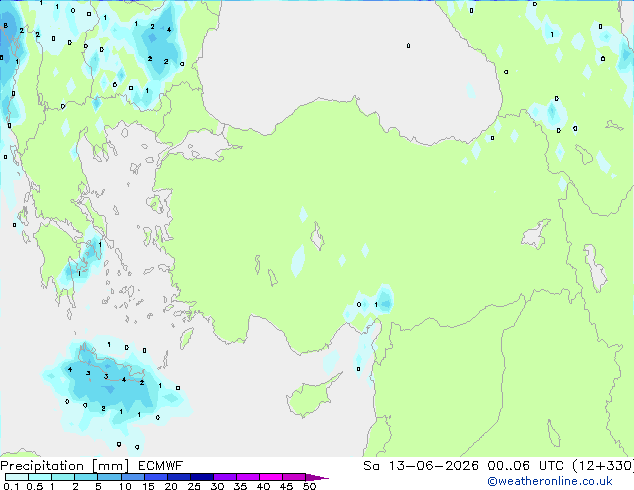Click the 5–10 mm legend swatch
Image resolution: width=634 pixels, height=490 pixels.
pos(109,477)
